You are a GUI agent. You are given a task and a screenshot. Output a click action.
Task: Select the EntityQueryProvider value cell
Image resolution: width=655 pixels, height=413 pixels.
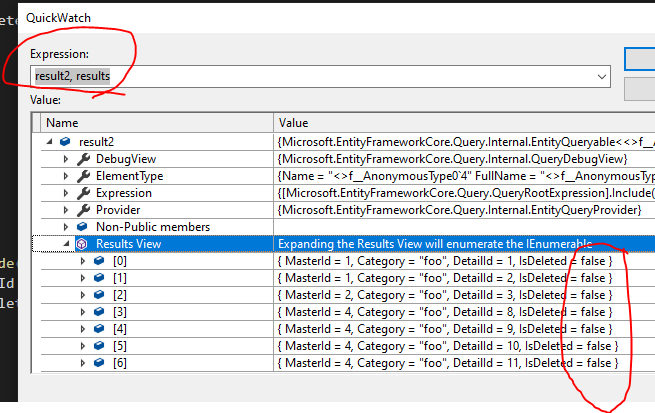[460, 210]
